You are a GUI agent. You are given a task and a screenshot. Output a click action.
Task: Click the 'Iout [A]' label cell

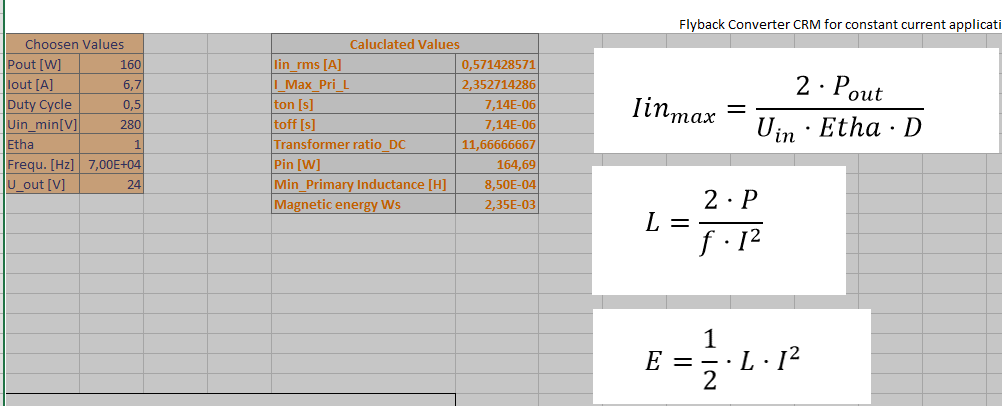(43, 84)
